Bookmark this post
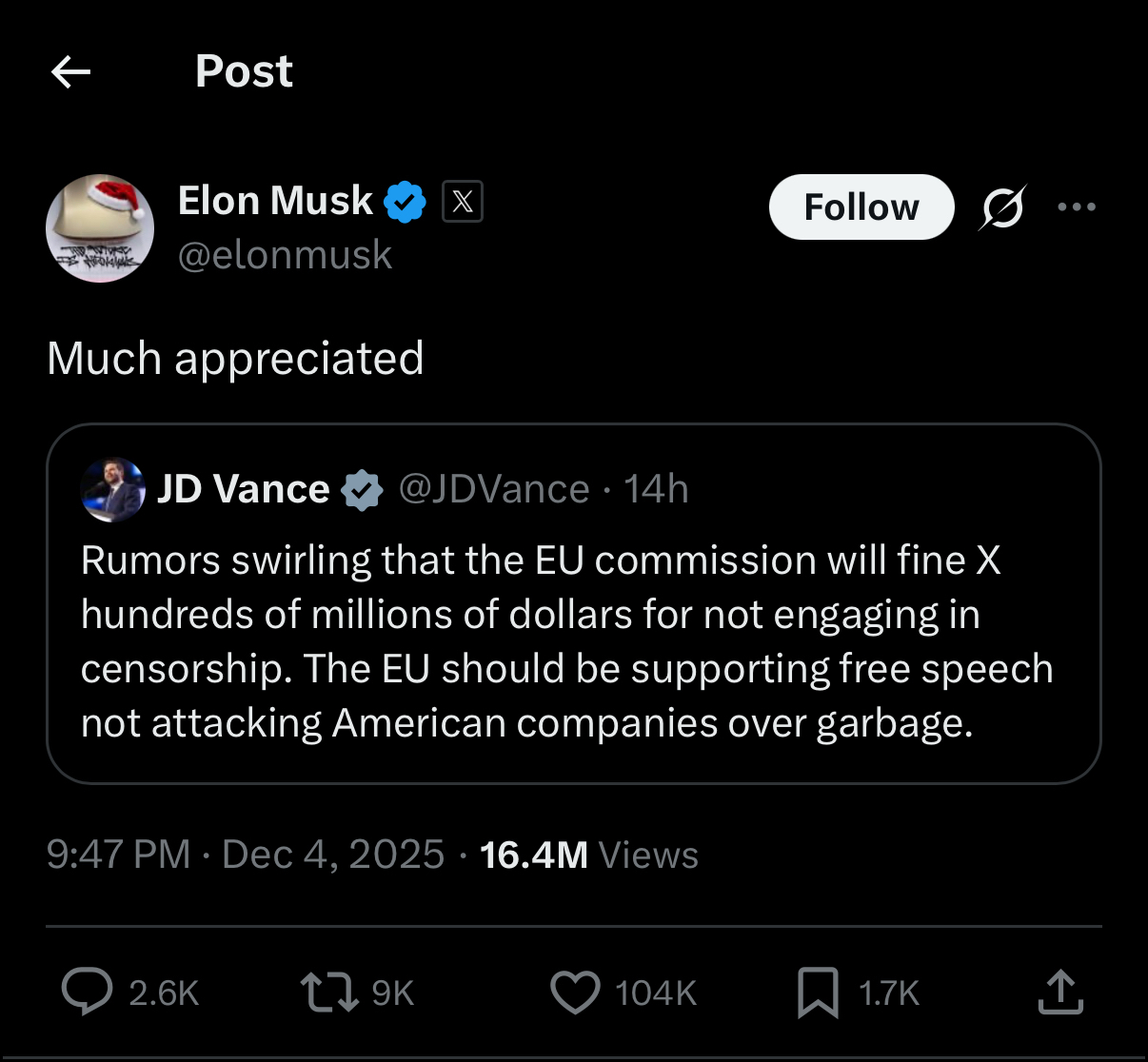 pyautogui.click(x=818, y=992)
